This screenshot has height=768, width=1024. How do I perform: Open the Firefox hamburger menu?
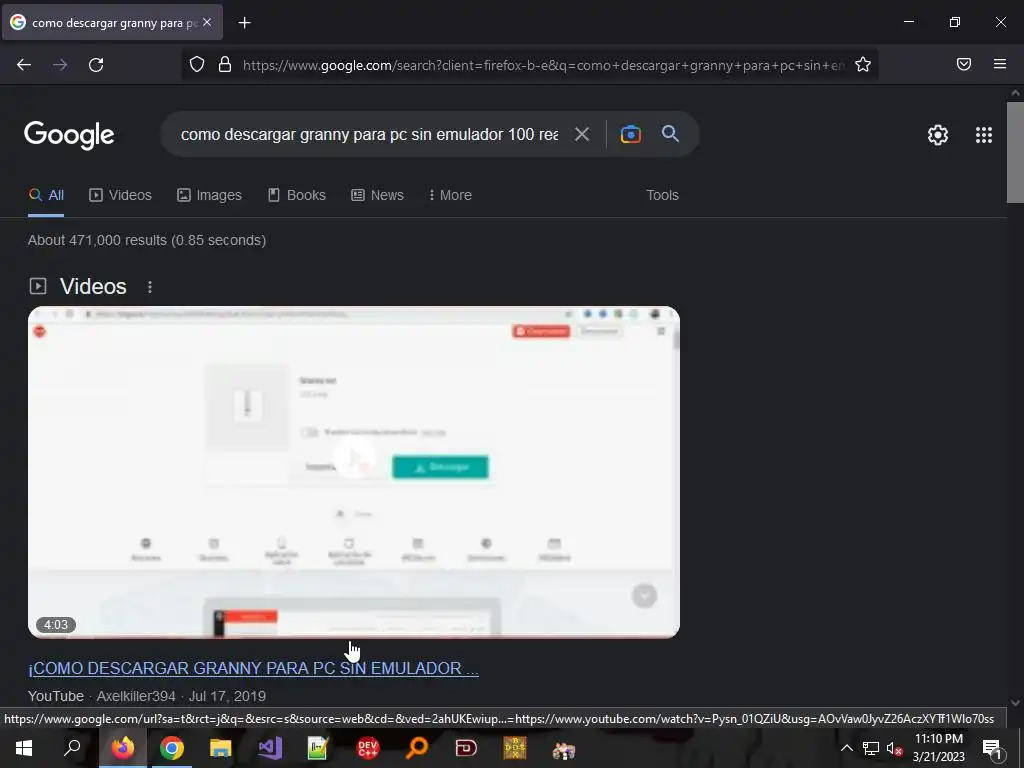point(999,64)
